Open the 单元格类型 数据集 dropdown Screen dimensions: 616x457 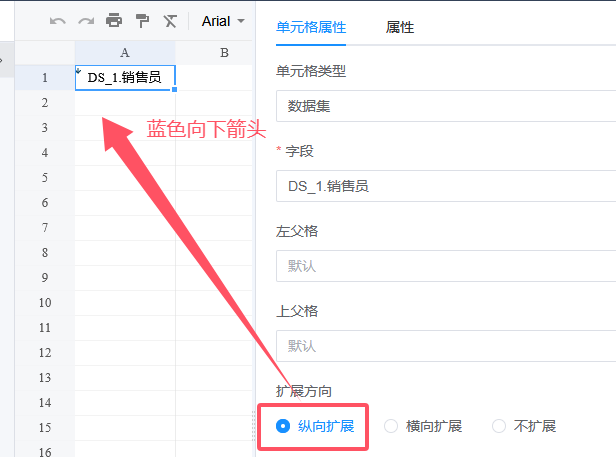pyautogui.click(x=445, y=106)
